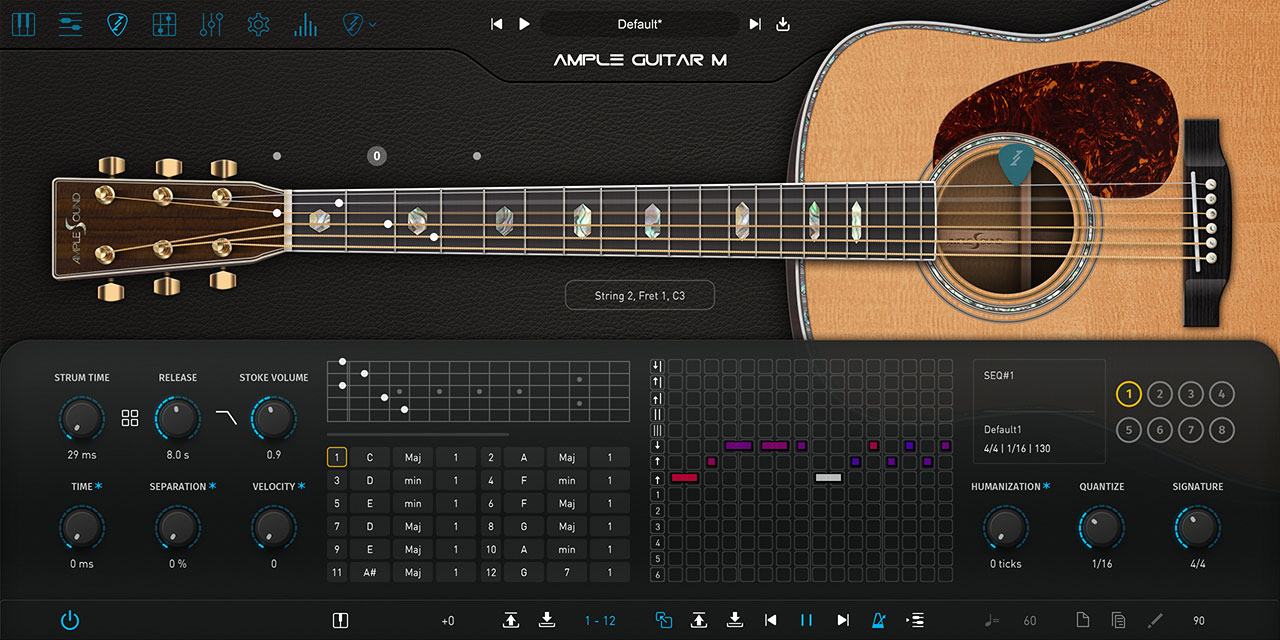1280x640 pixels.
Task: Go to next preset
Action: pos(755,24)
